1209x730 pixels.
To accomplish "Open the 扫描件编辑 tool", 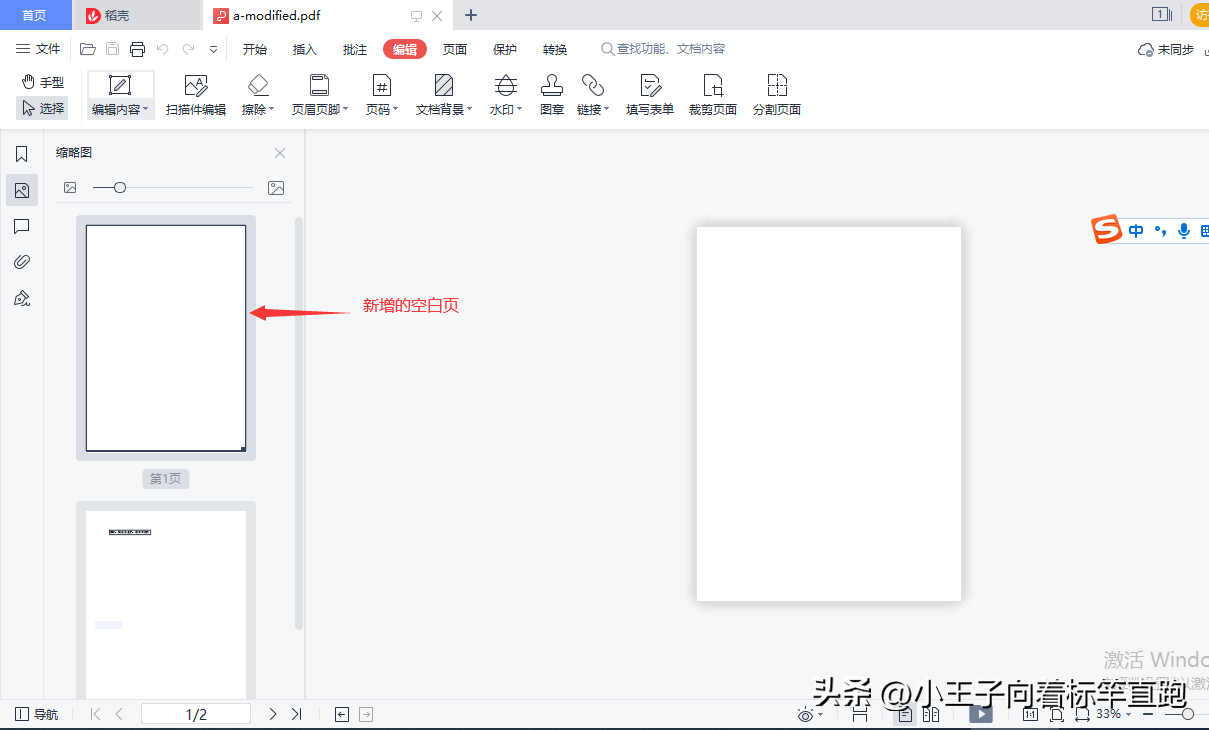I will click(196, 96).
